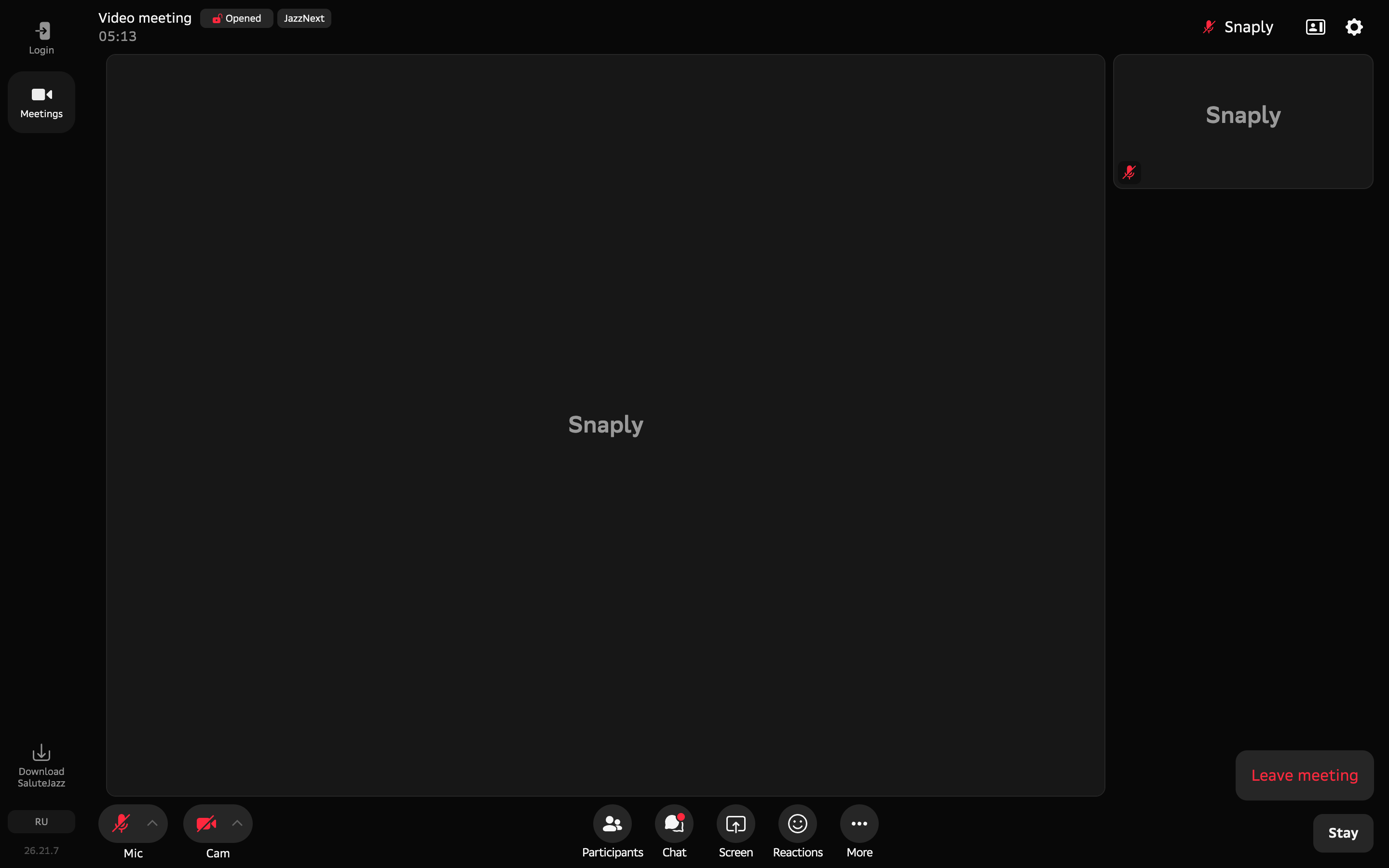The image size is (1389, 868).
Task: Turn on the camera with Cam button
Action: point(206,823)
